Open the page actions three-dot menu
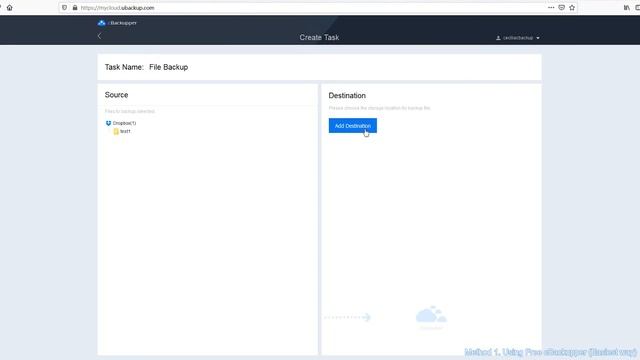 (551, 7)
